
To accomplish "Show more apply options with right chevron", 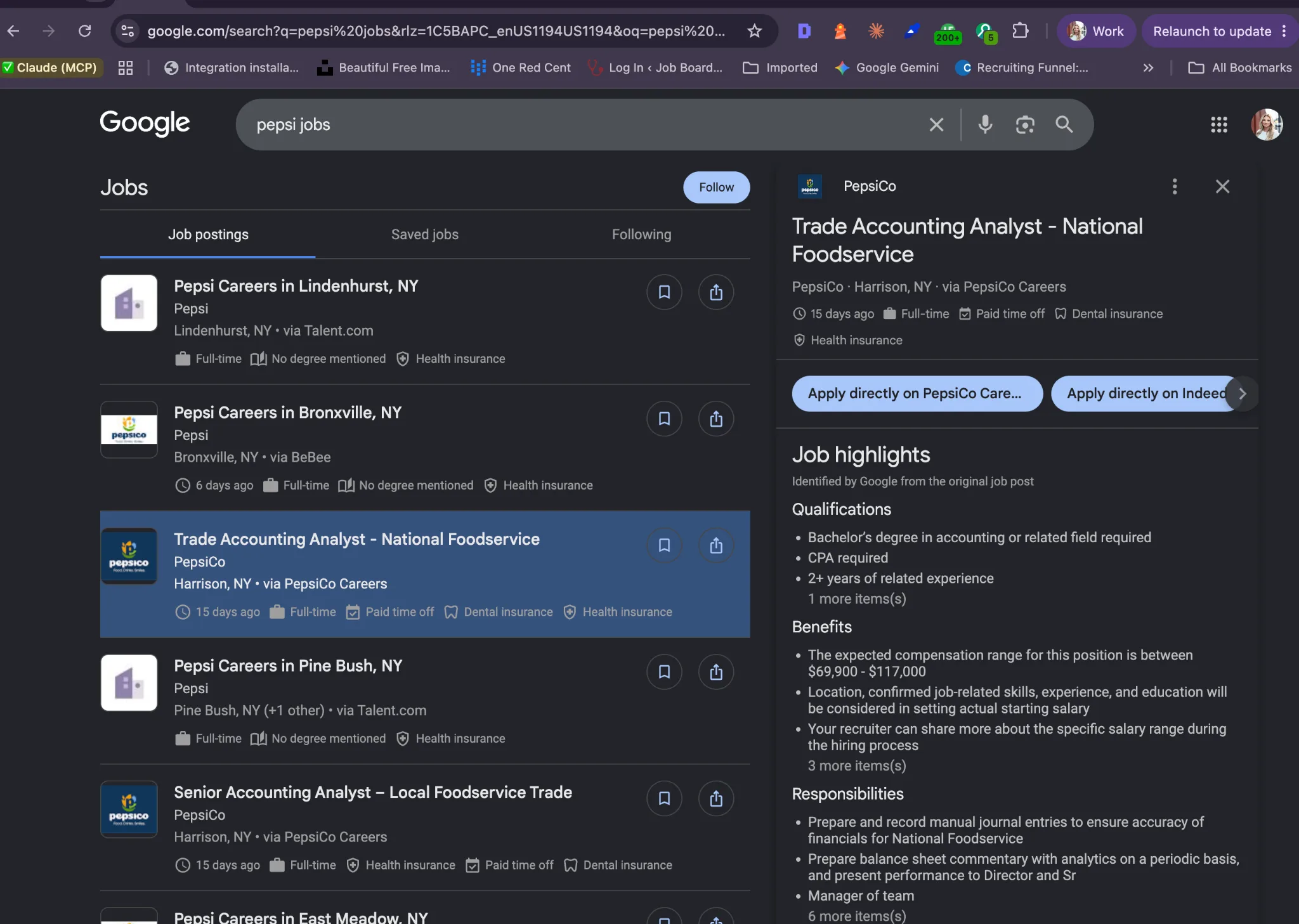I will click(x=1242, y=393).
